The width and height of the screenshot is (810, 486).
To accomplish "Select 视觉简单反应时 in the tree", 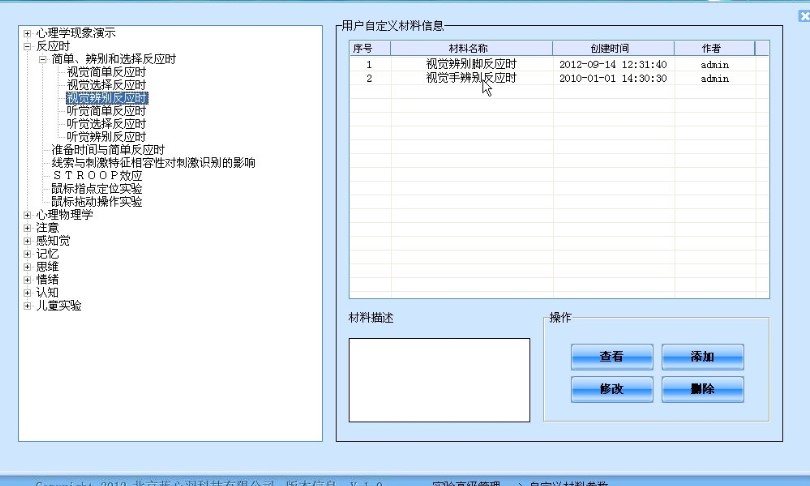I will point(106,72).
